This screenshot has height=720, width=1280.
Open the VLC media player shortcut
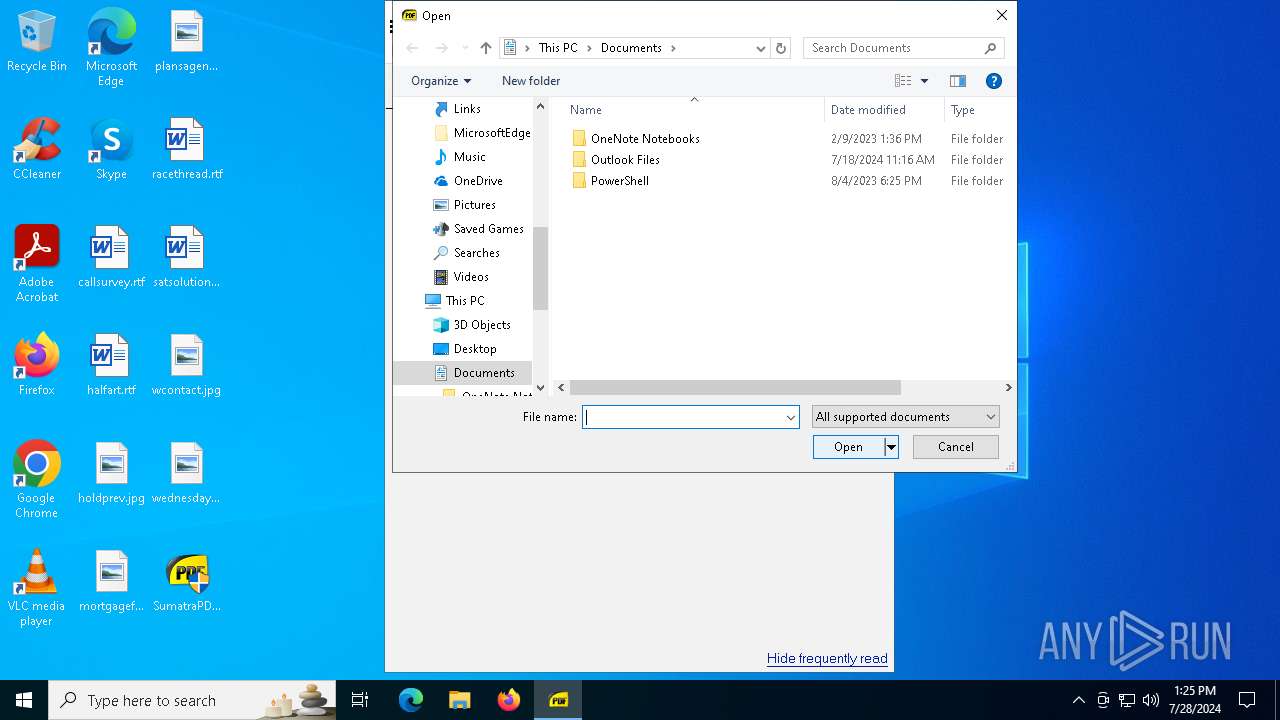point(37,588)
